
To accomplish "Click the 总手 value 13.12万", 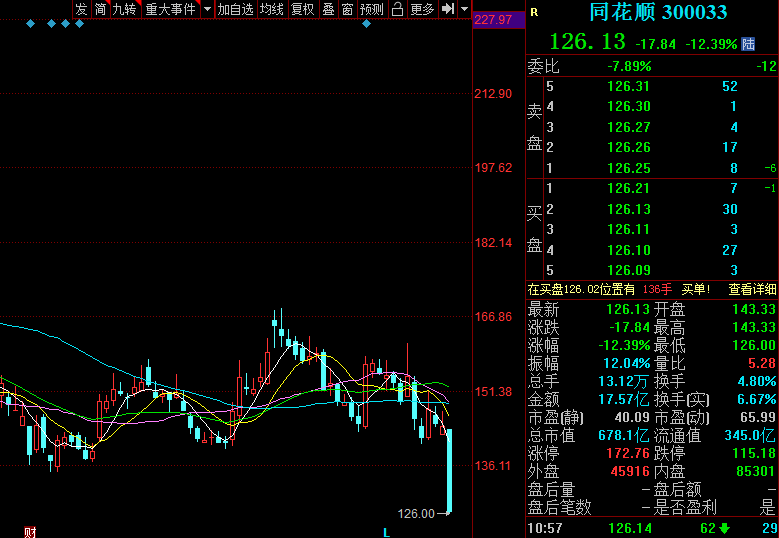I will (623, 382).
